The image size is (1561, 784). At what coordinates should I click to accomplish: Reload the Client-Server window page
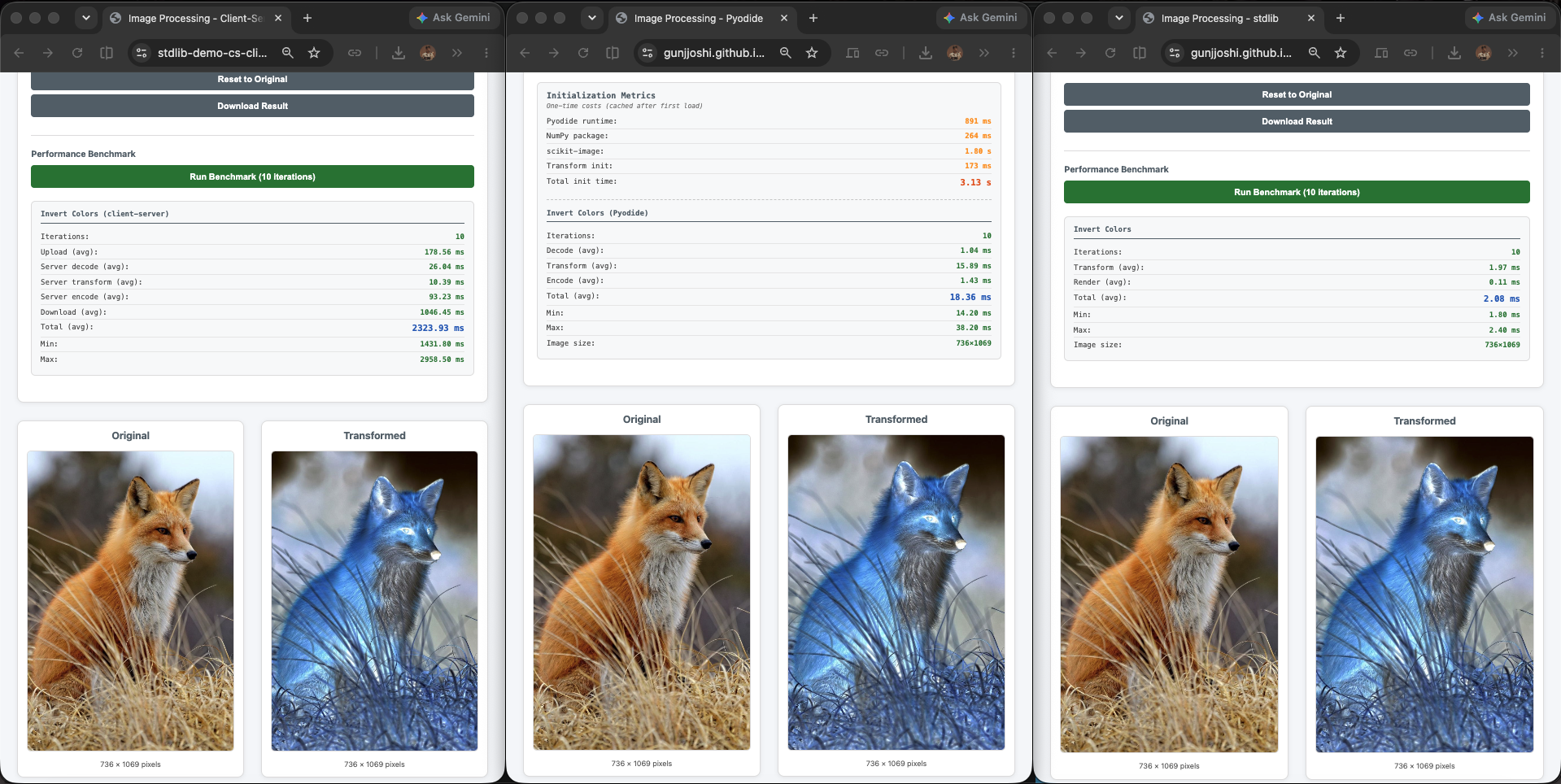pyautogui.click(x=77, y=53)
